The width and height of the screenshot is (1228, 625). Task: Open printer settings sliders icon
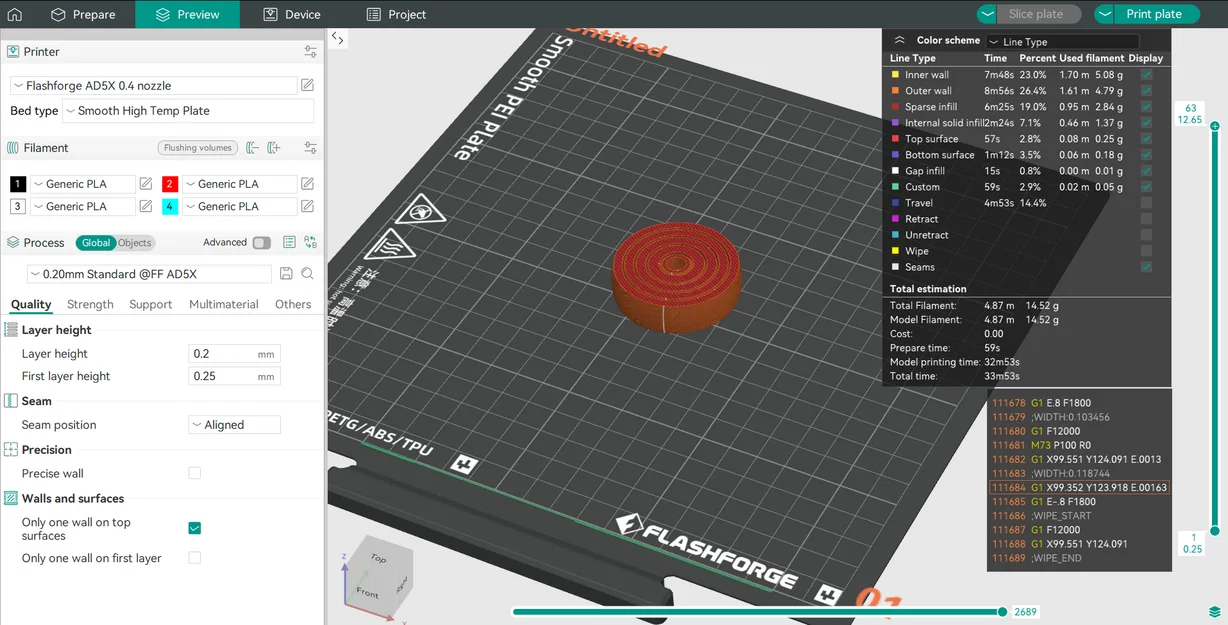(x=310, y=51)
